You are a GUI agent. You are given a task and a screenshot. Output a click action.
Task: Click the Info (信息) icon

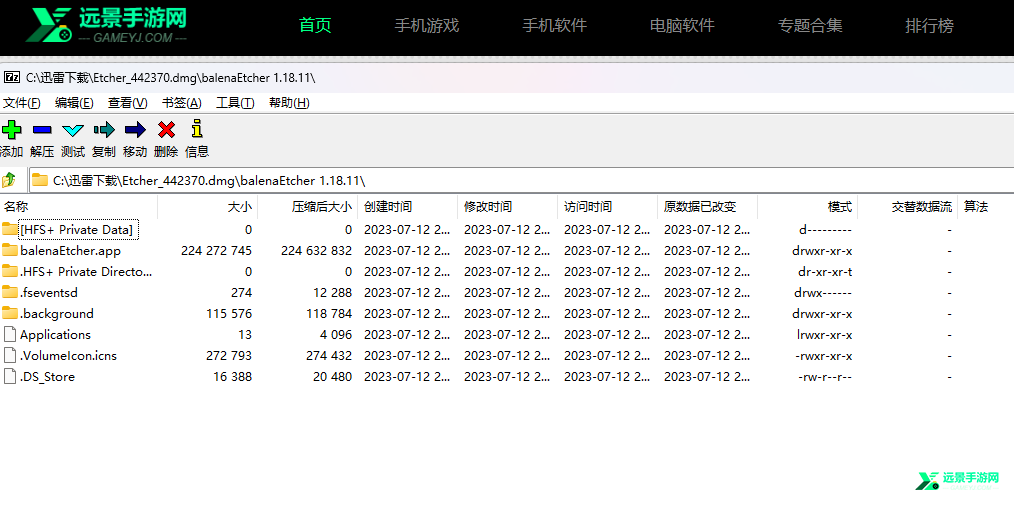coord(197,129)
